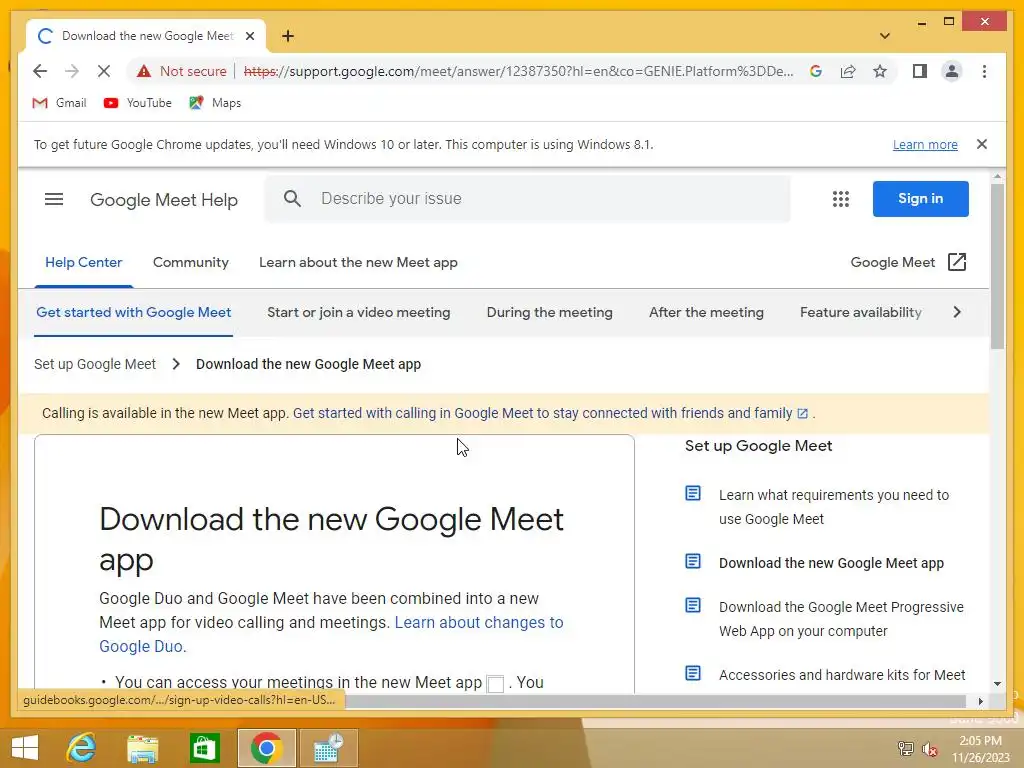Image resolution: width=1024 pixels, height=768 pixels.
Task: Click the vertical scrollbar thumb
Action: click(997, 266)
